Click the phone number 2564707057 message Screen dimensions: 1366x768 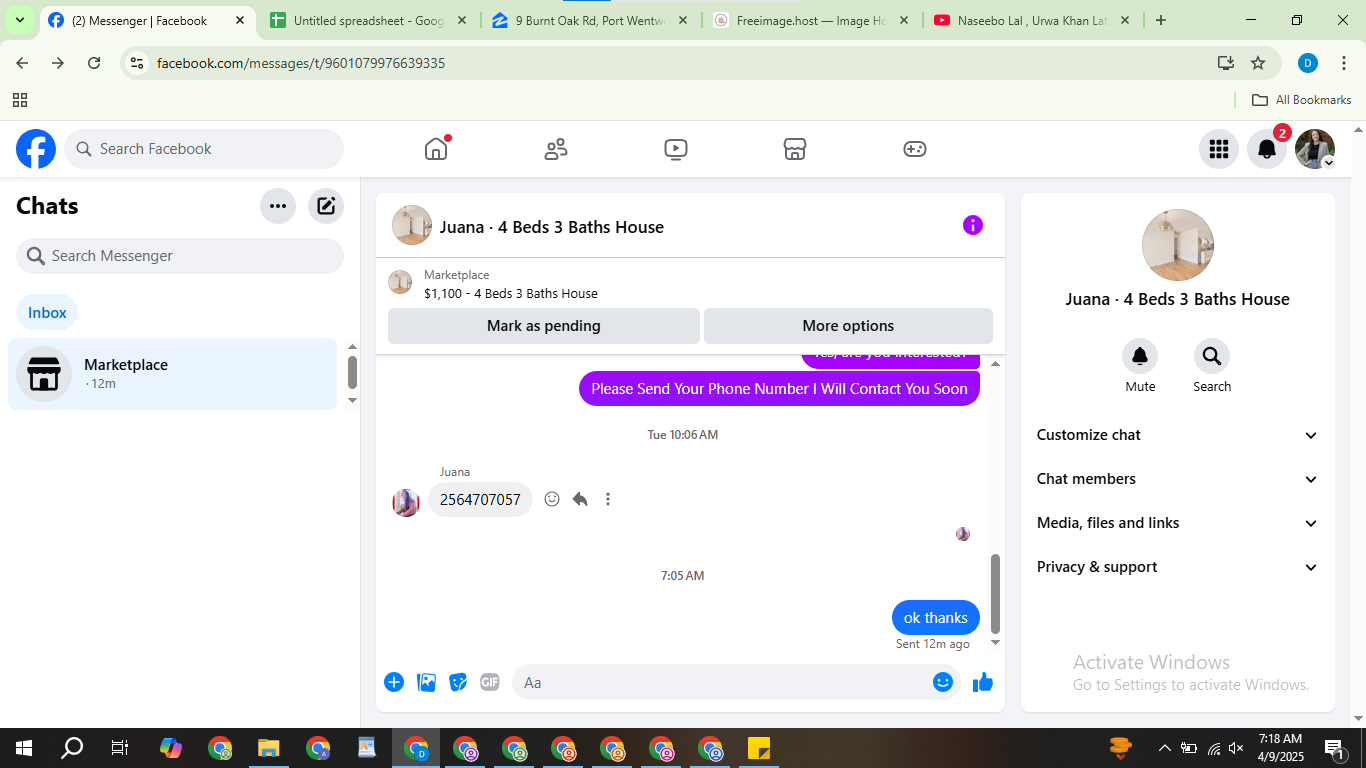(x=480, y=500)
